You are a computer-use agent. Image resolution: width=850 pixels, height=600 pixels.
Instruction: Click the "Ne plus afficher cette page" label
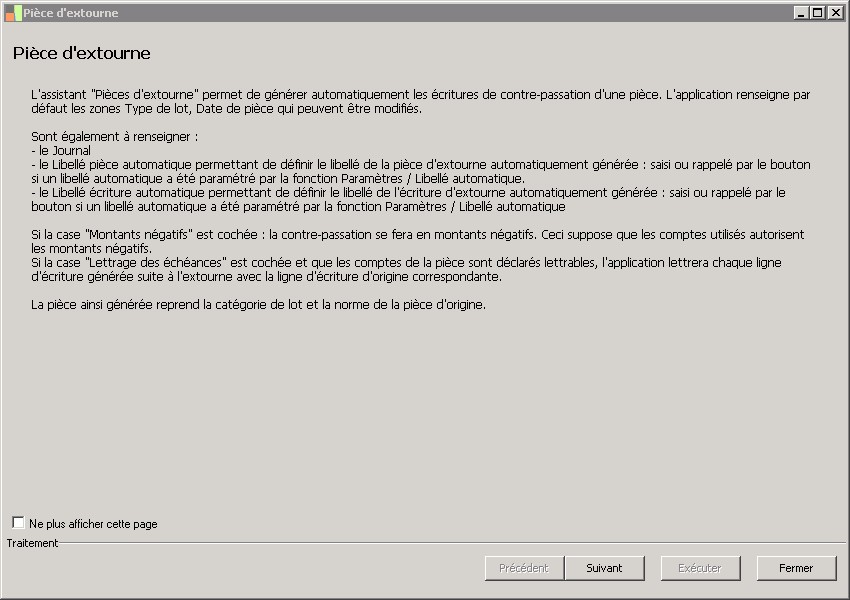pos(93,524)
